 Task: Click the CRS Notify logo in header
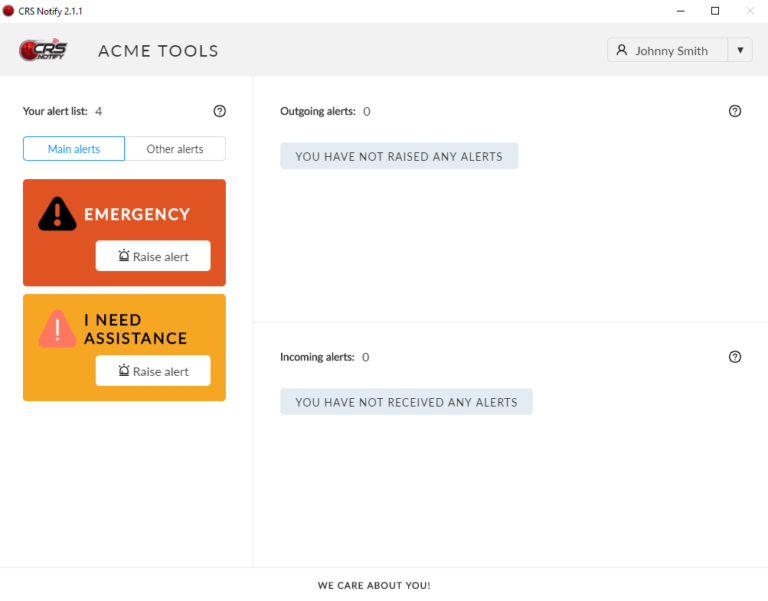click(x=42, y=50)
